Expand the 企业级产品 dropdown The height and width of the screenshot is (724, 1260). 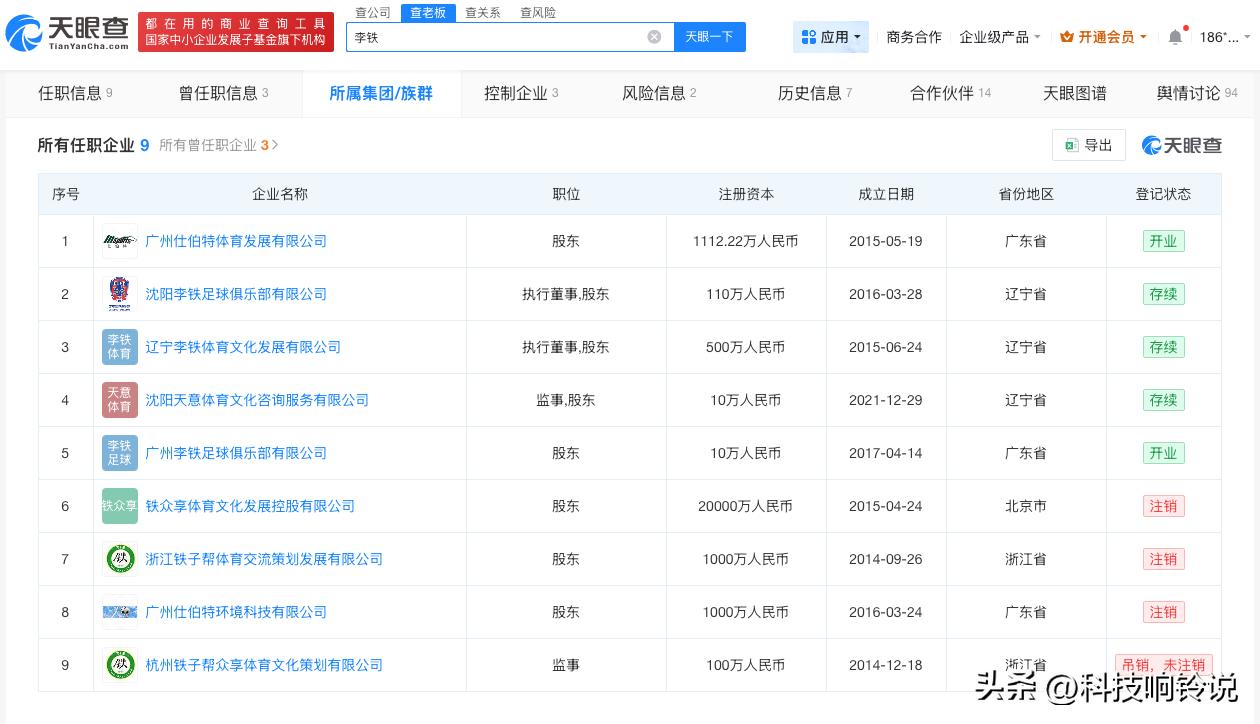(x=999, y=37)
